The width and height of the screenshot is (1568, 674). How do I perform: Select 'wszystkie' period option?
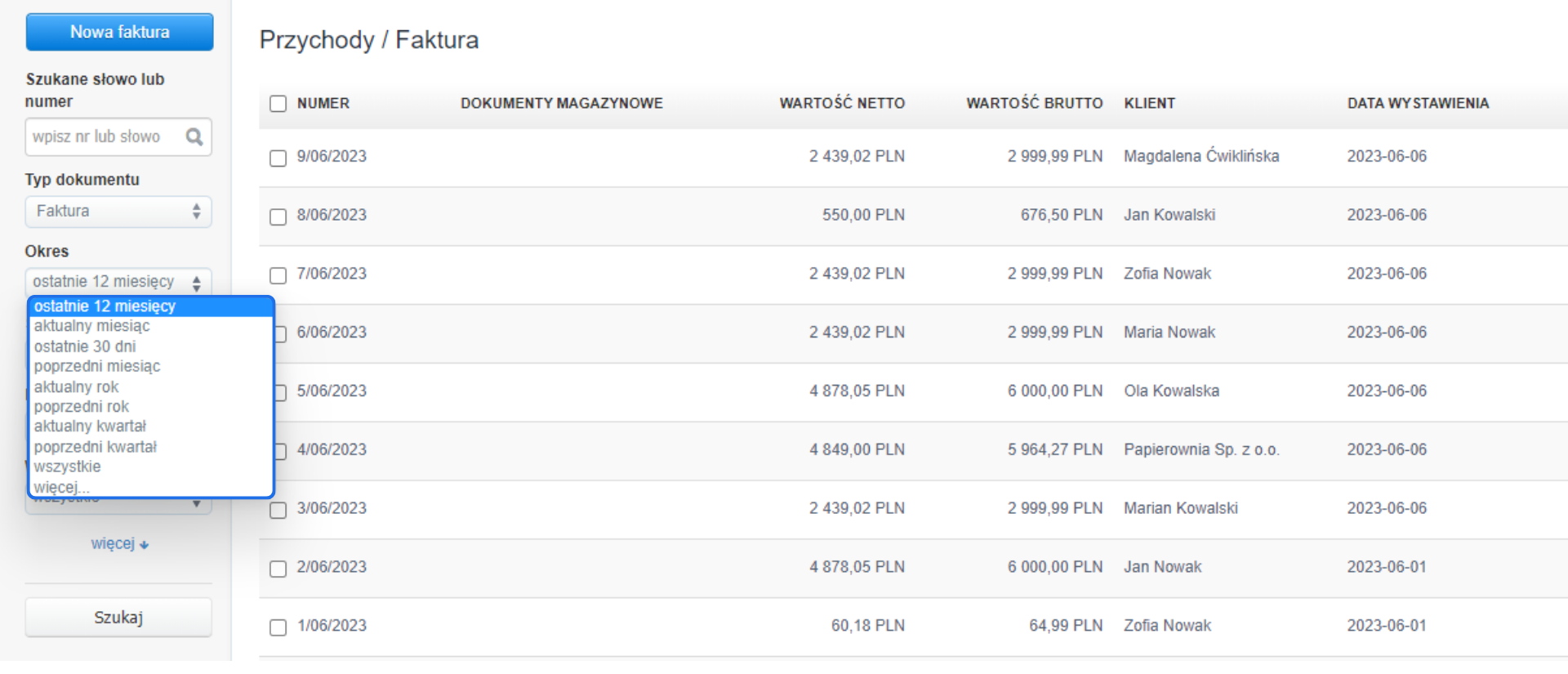click(68, 467)
